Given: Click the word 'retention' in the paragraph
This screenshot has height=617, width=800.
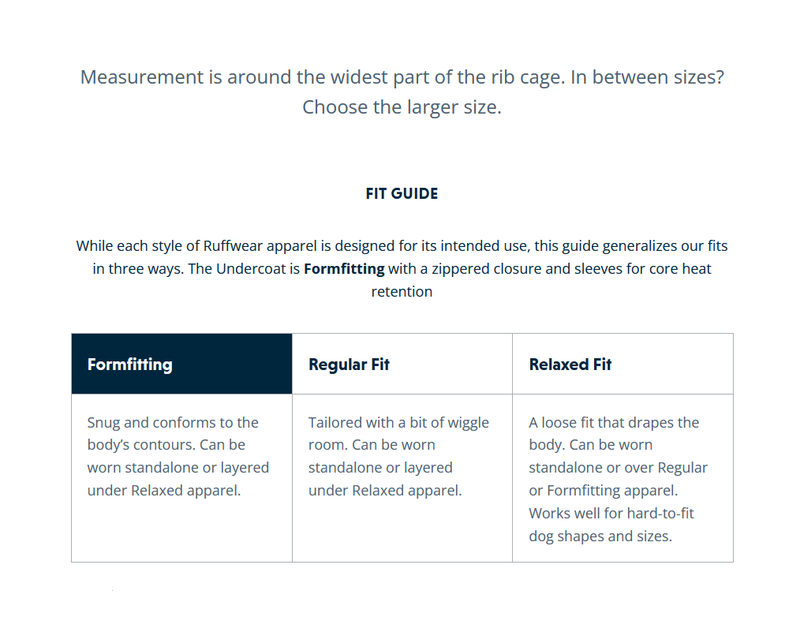Looking at the screenshot, I should (402, 292).
